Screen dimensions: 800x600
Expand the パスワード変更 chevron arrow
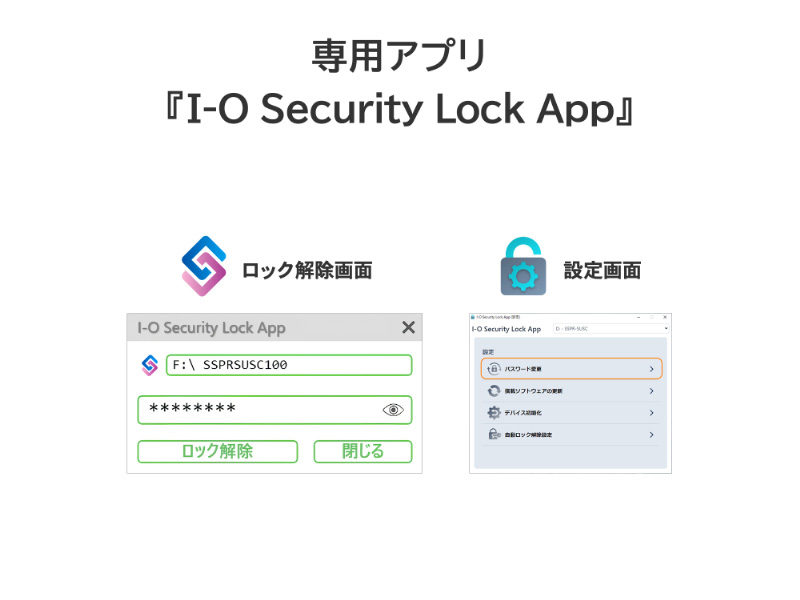[652, 369]
